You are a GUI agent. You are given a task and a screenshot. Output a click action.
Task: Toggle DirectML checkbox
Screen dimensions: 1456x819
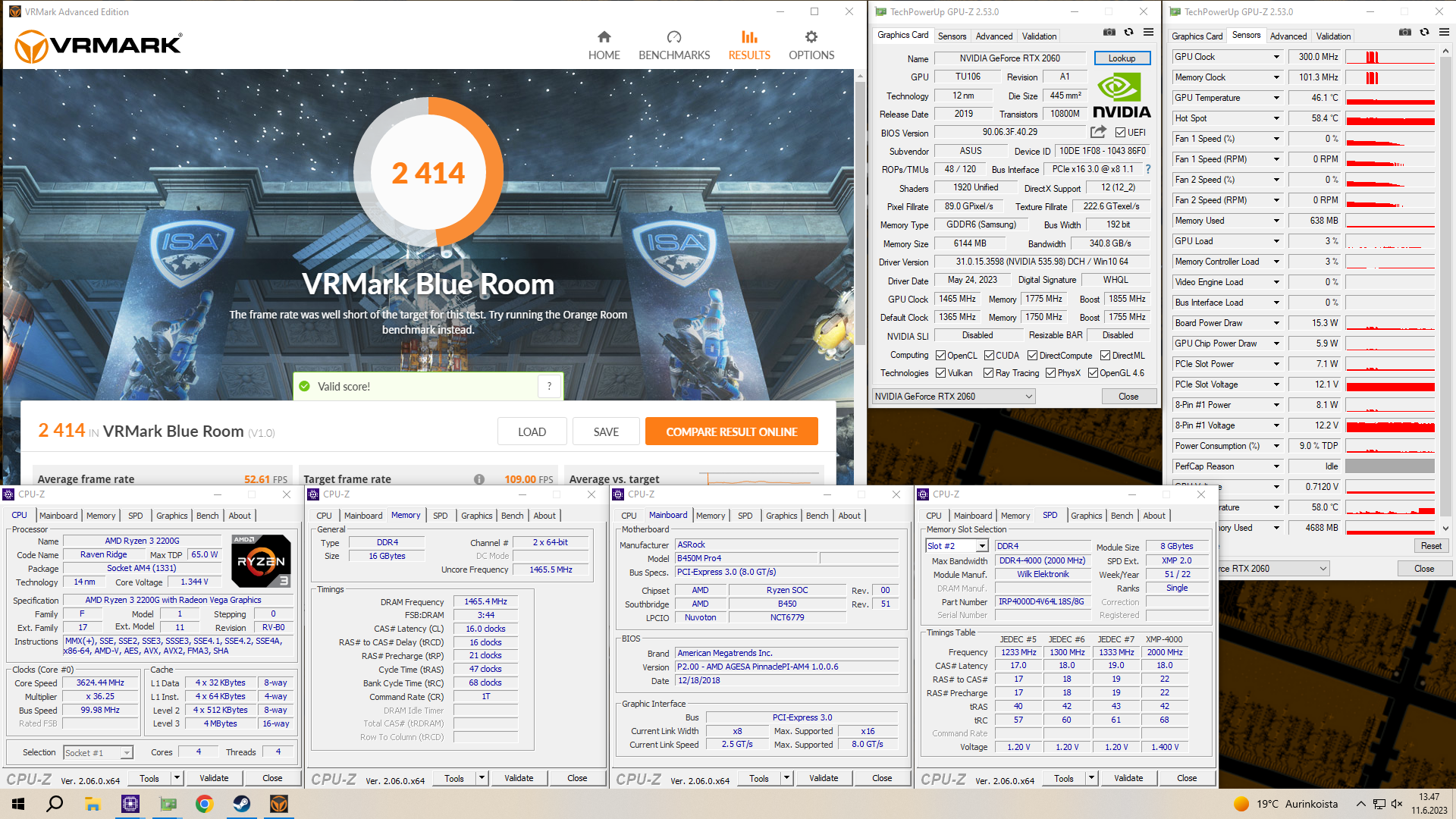[1105, 356]
